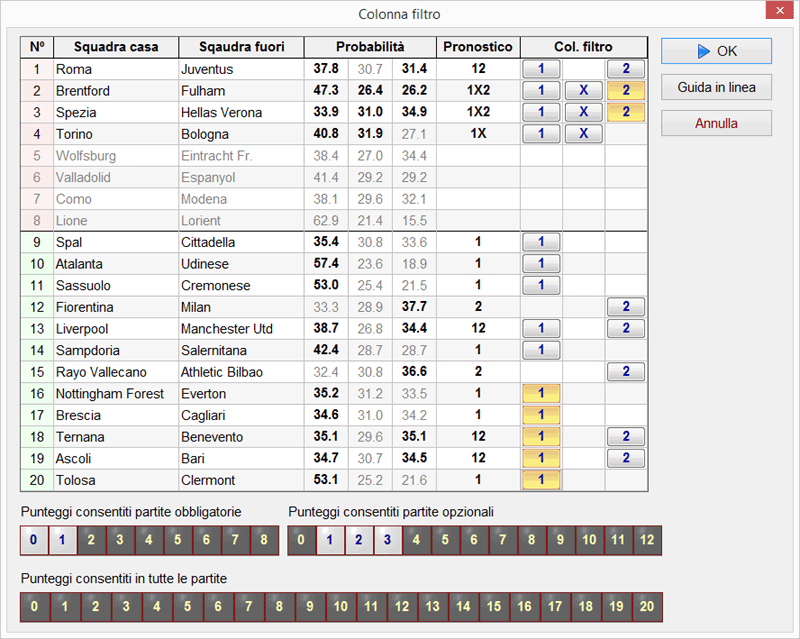Toggle filter 2 for Fiorentina vs Milan
The image size is (800, 639).
(626, 307)
